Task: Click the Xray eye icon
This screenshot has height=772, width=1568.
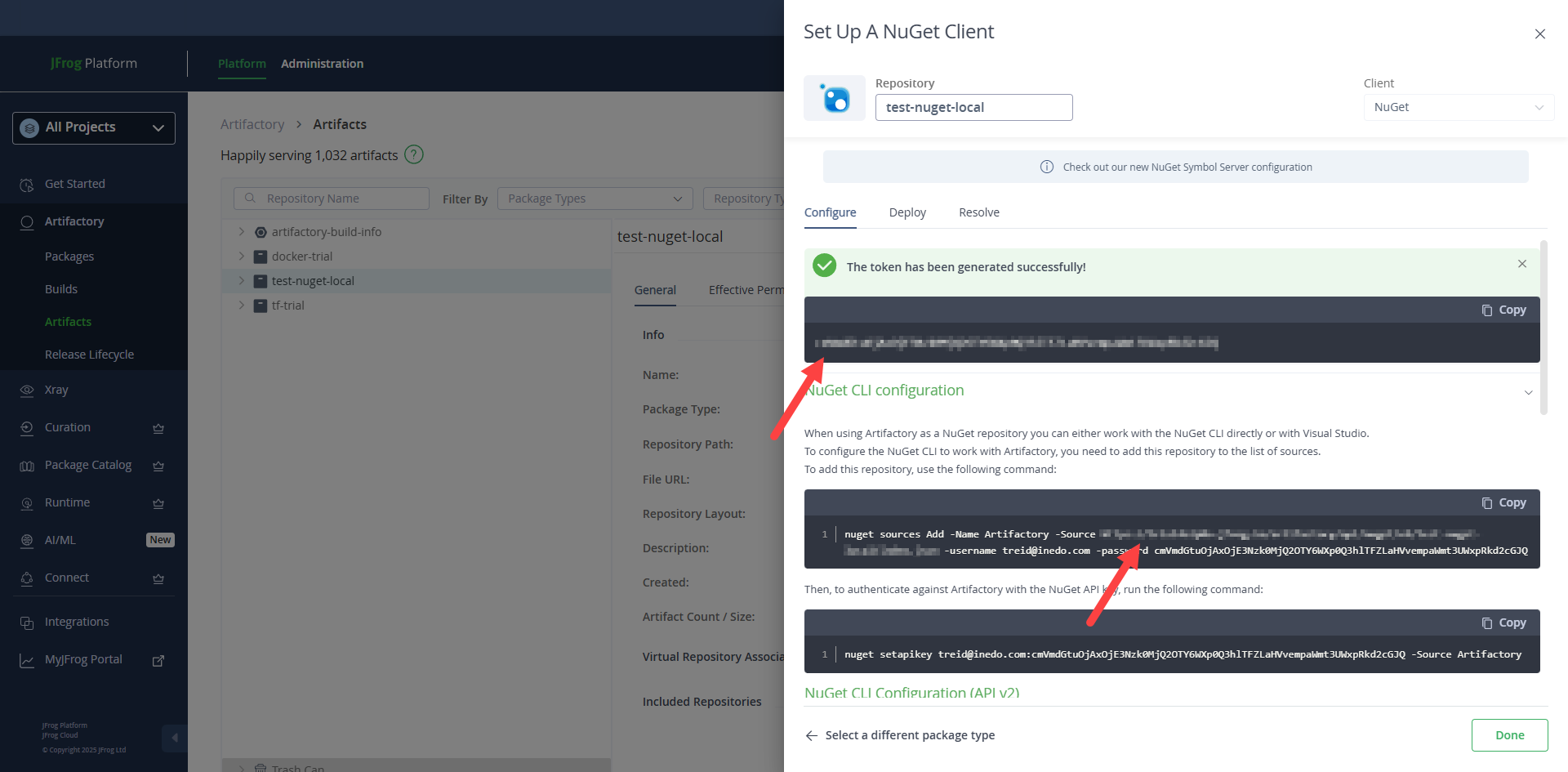Action: point(27,390)
